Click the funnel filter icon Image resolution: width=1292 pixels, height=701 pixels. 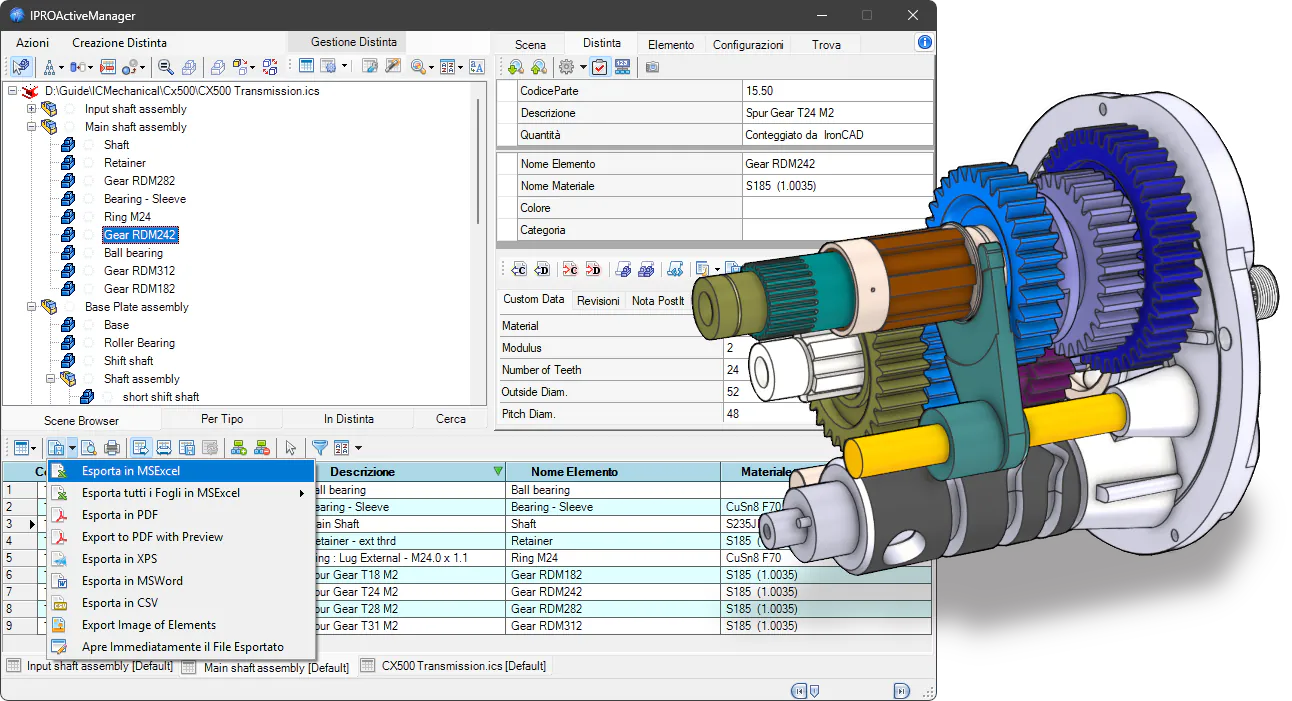pyautogui.click(x=319, y=448)
